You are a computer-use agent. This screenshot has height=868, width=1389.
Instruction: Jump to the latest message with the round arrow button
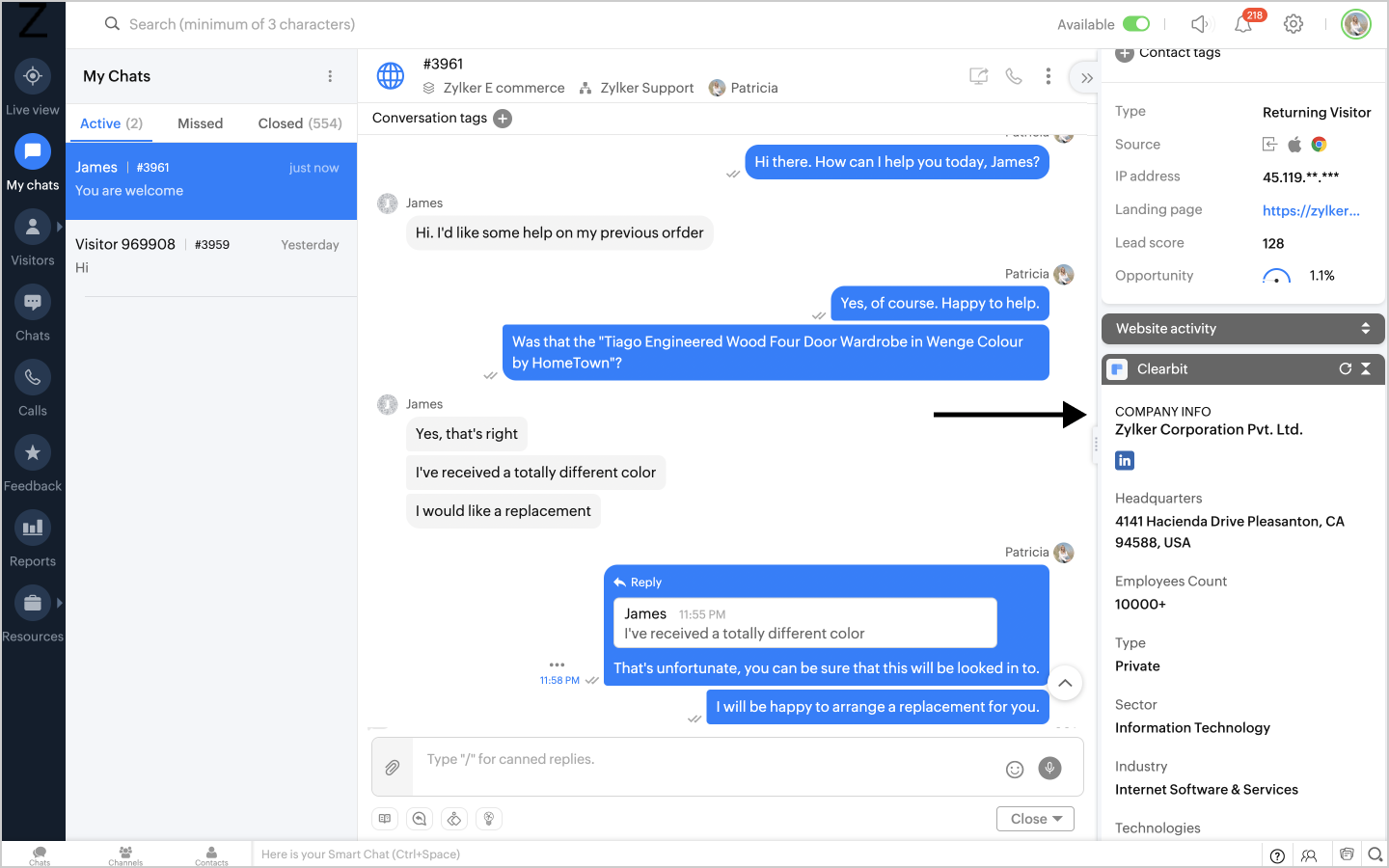coord(1065,683)
